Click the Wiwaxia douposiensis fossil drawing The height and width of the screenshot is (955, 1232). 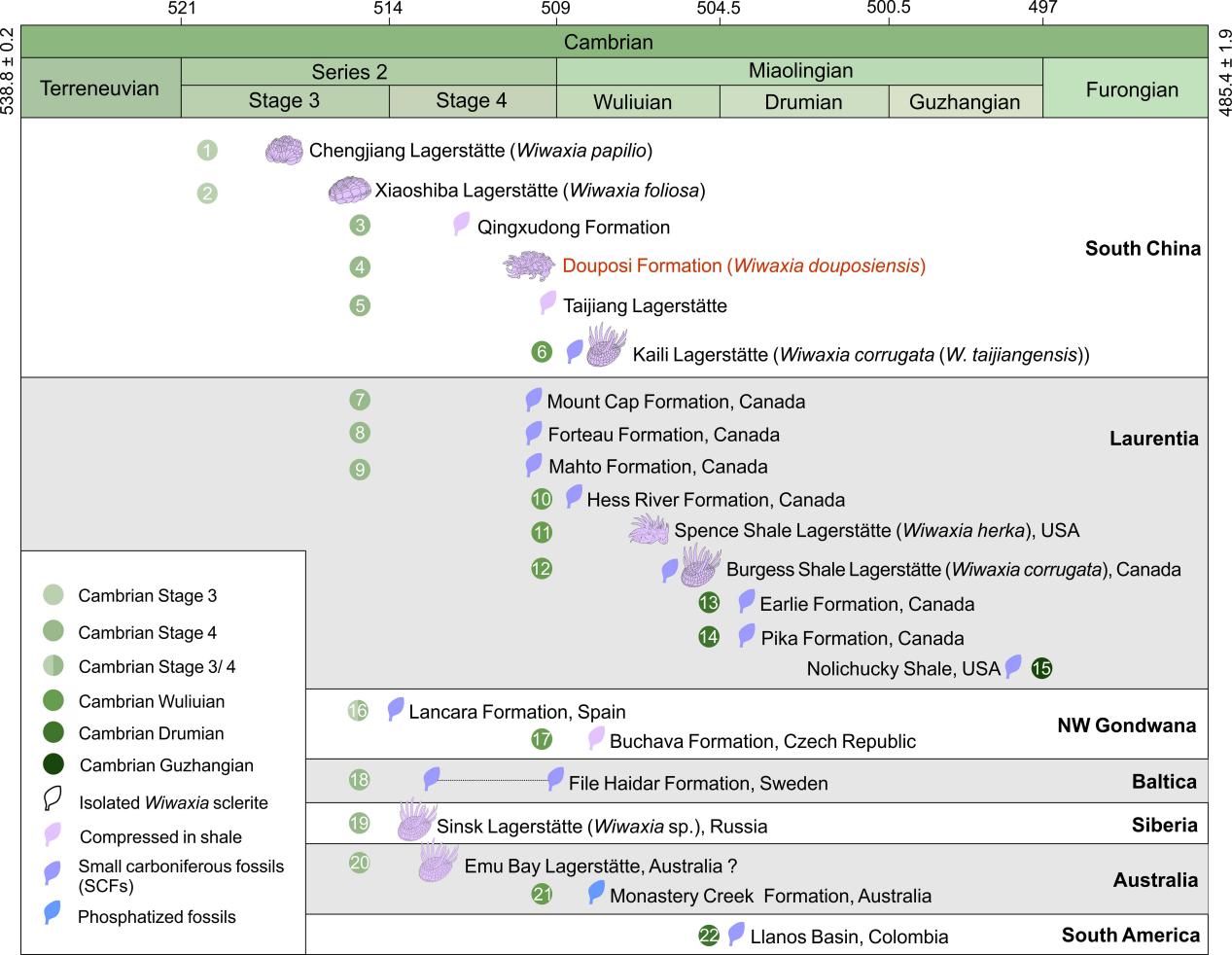coord(529,265)
